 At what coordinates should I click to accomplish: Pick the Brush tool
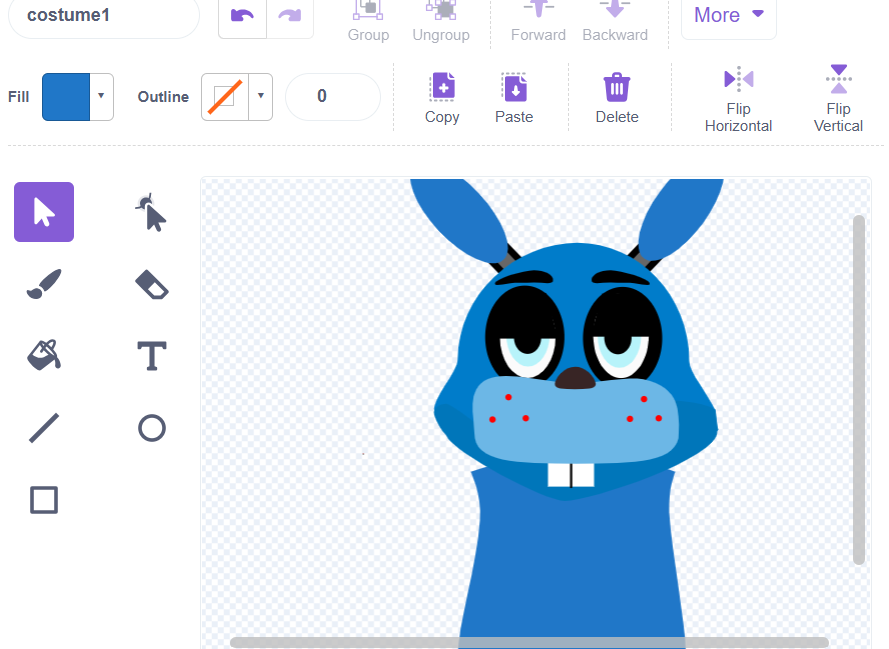(x=44, y=284)
